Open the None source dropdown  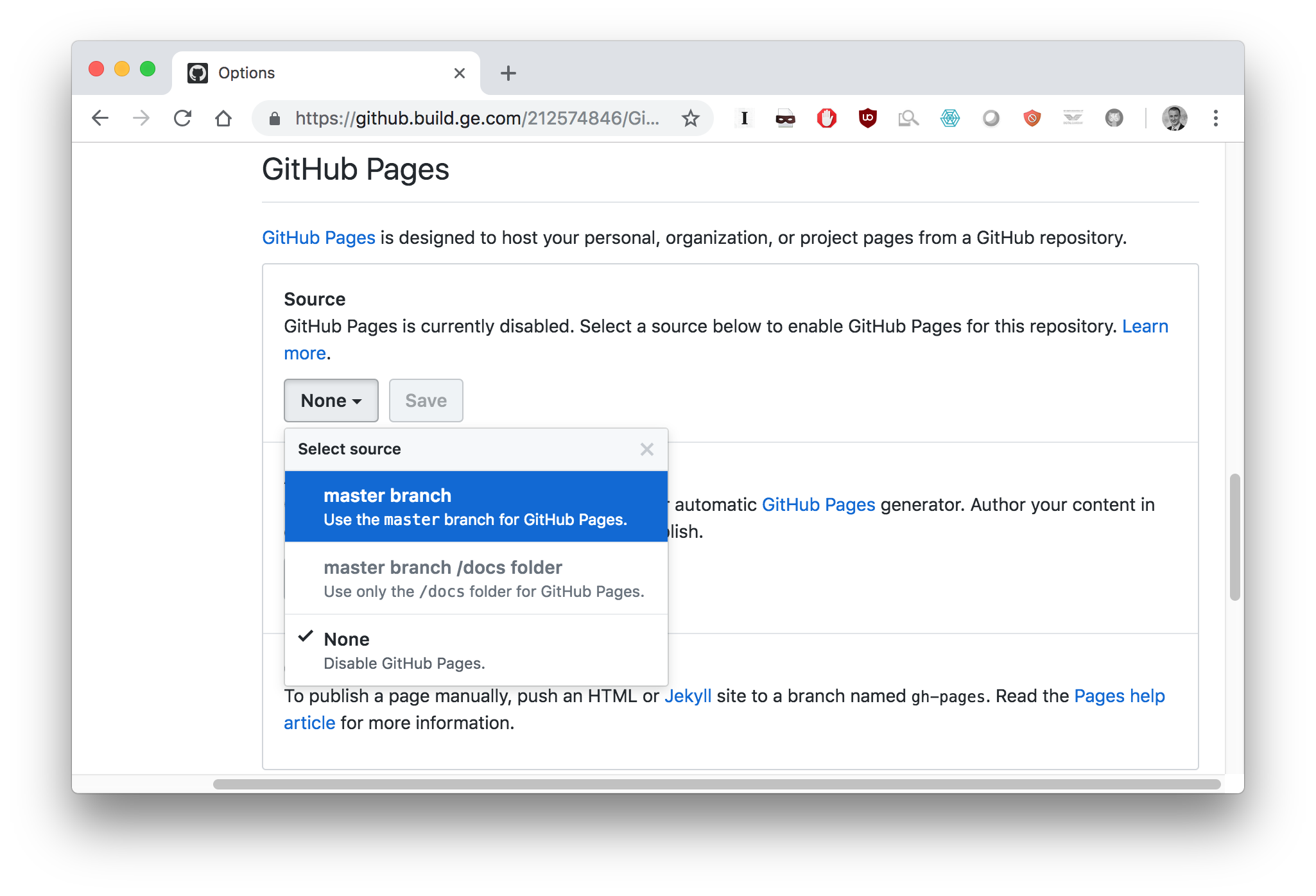[331, 401]
